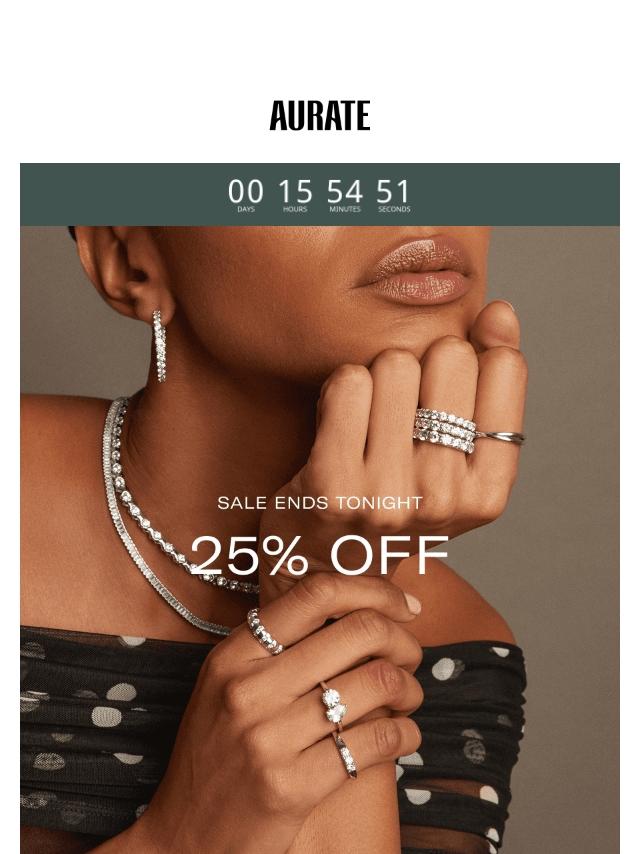Click the diamond hoop earring
The height and width of the screenshot is (854, 640).
[x=159, y=345]
